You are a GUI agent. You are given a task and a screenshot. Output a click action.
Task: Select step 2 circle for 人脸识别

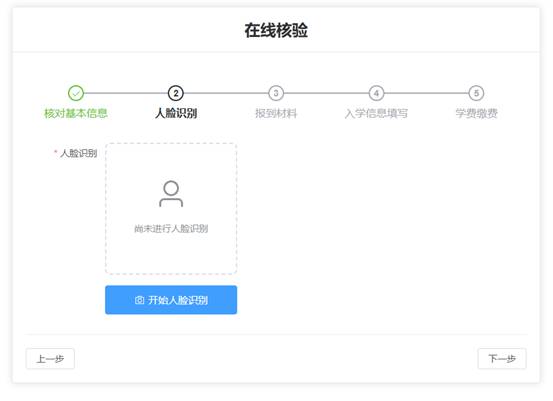click(x=176, y=93)
